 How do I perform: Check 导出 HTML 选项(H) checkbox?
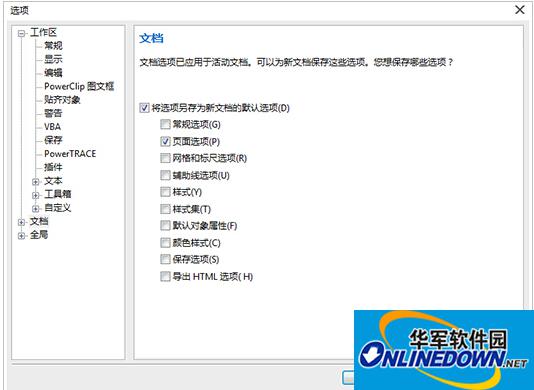coord(165,276)
